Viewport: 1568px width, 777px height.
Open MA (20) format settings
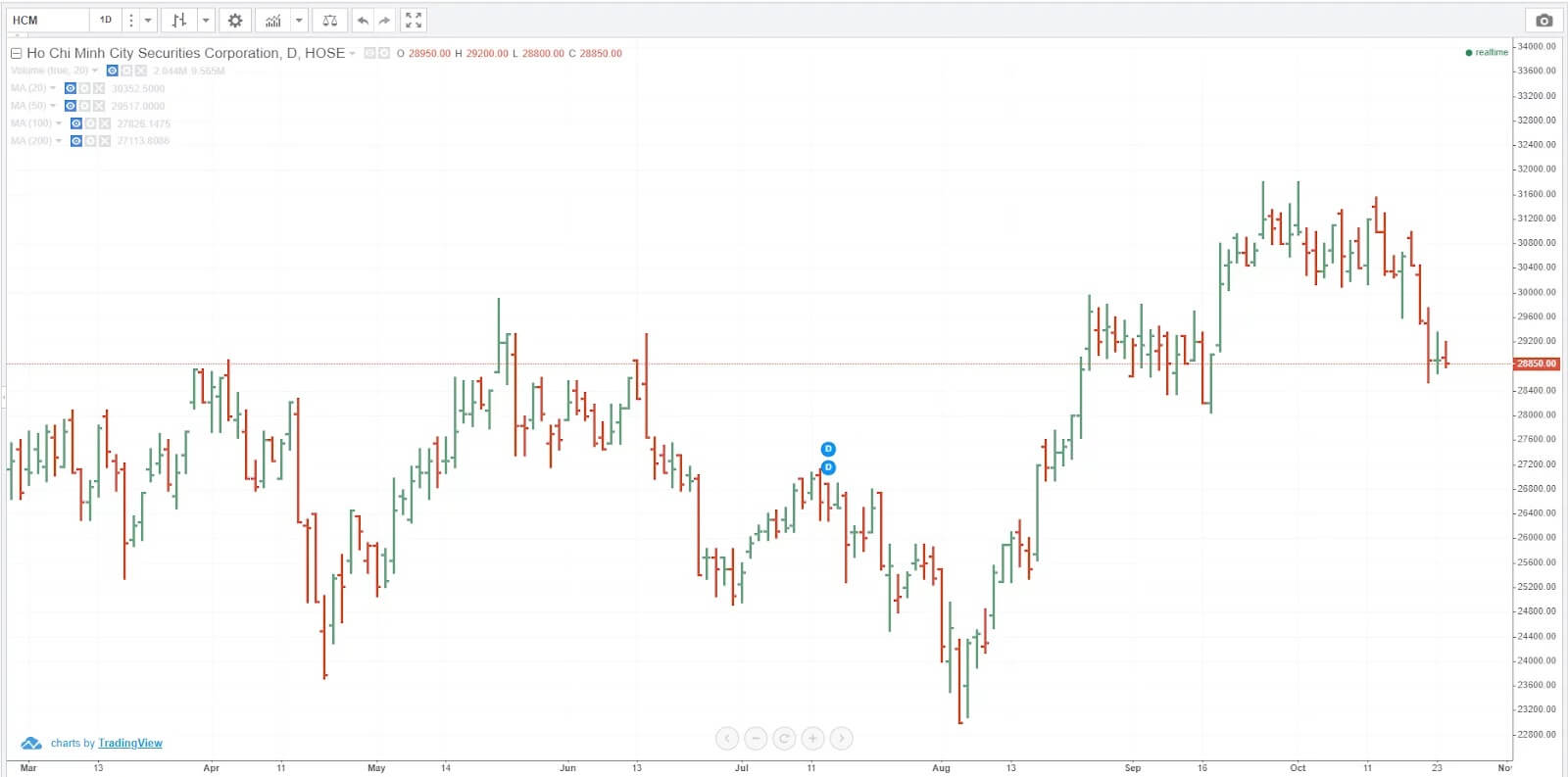(x=84, y=88)
